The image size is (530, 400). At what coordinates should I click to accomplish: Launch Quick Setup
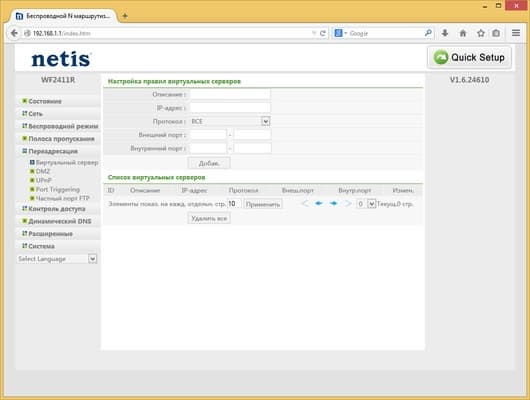tap(469, 57)
